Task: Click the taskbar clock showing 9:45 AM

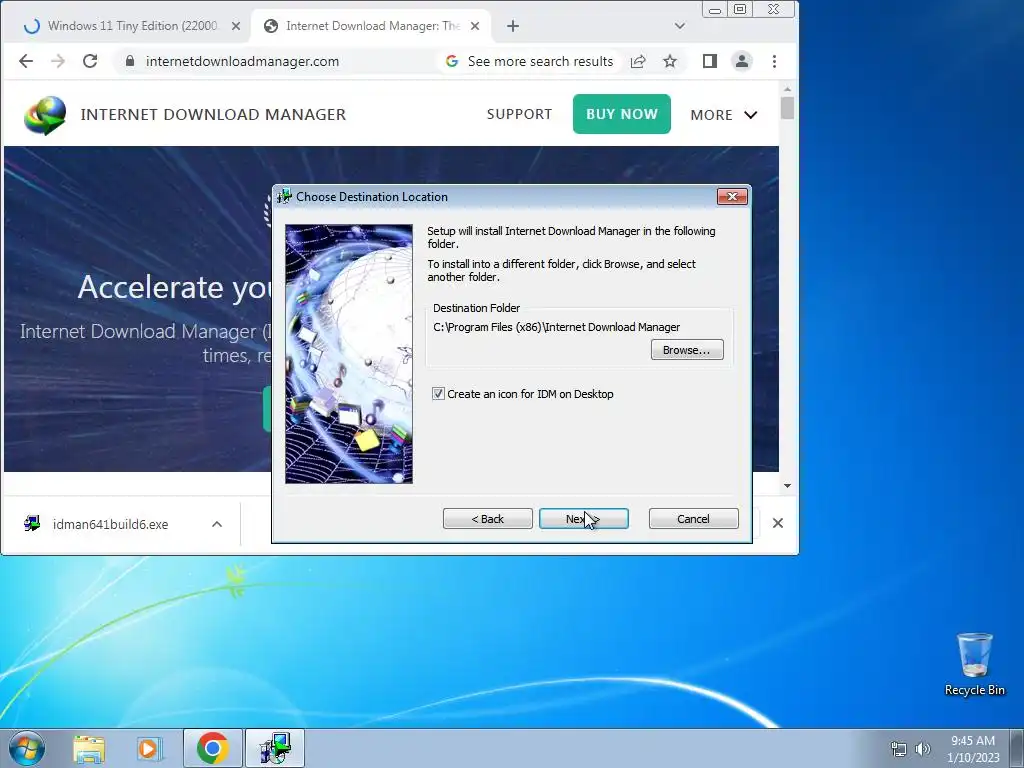Action: tap(972, 749)
